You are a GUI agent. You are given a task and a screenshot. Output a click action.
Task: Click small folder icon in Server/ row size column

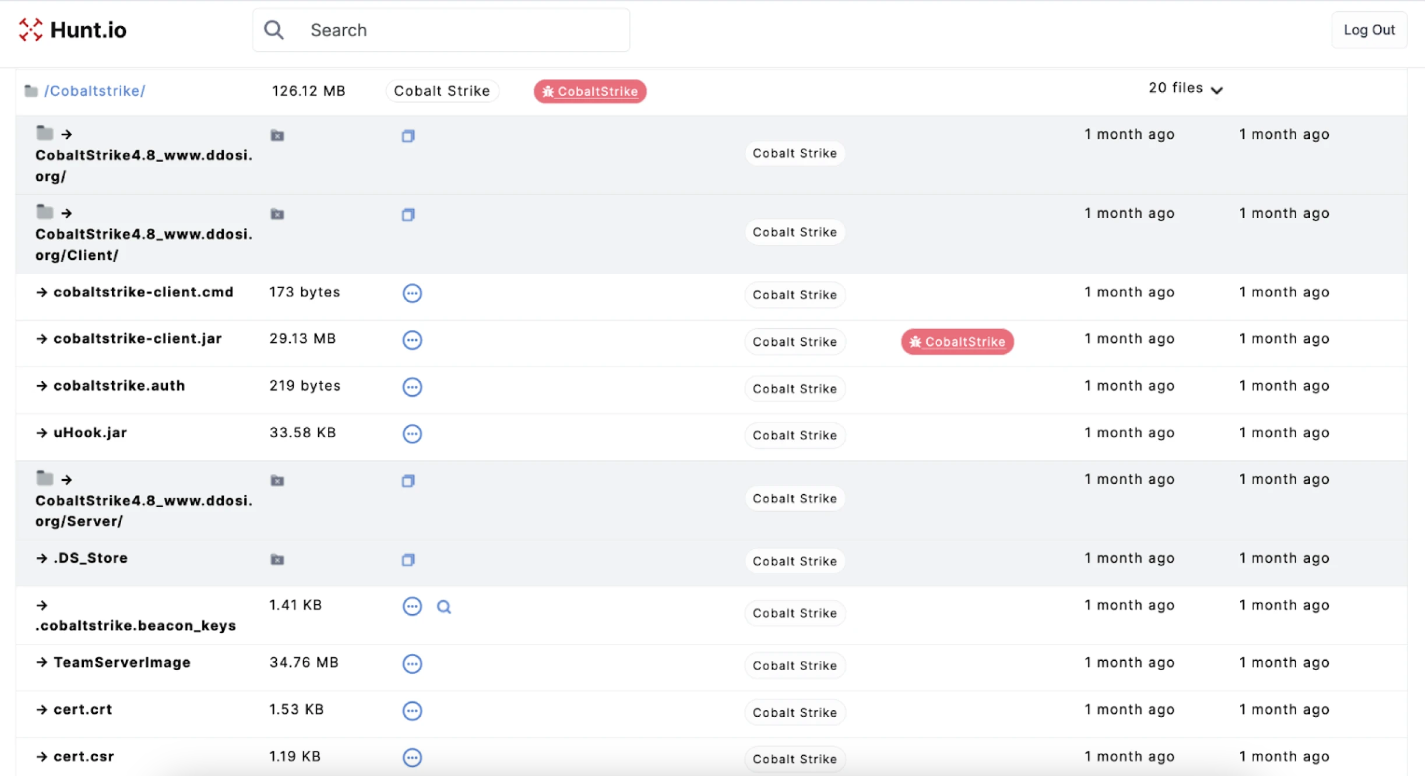tap(277, 481)
